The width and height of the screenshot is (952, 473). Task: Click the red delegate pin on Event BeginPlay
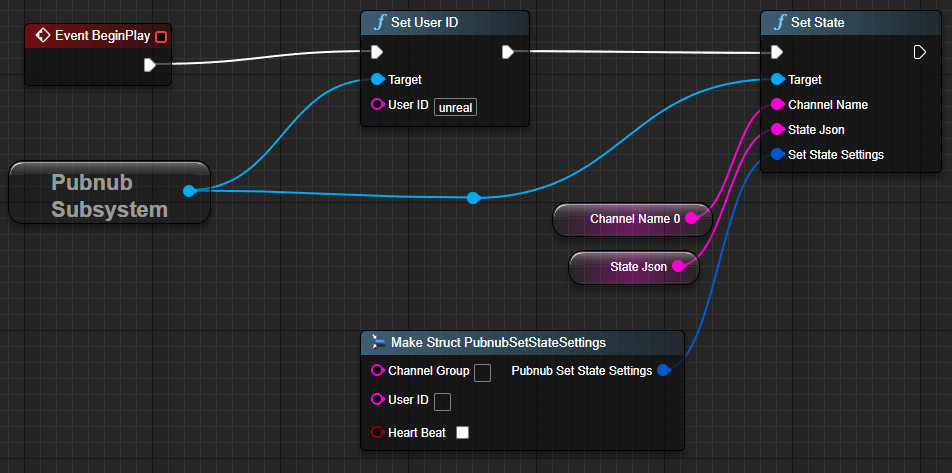point(161,37)
